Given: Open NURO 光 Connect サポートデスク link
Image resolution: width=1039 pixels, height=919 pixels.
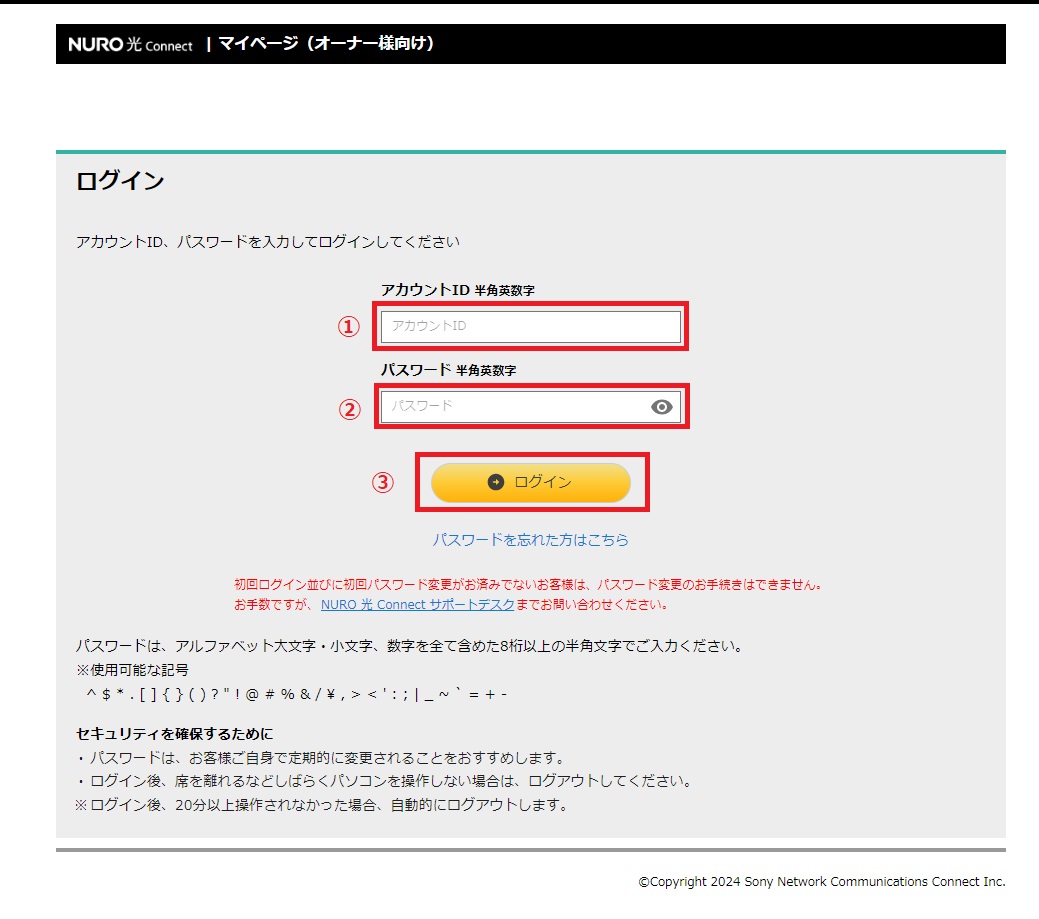Looking at the screenshot, I should click(417, 604).
